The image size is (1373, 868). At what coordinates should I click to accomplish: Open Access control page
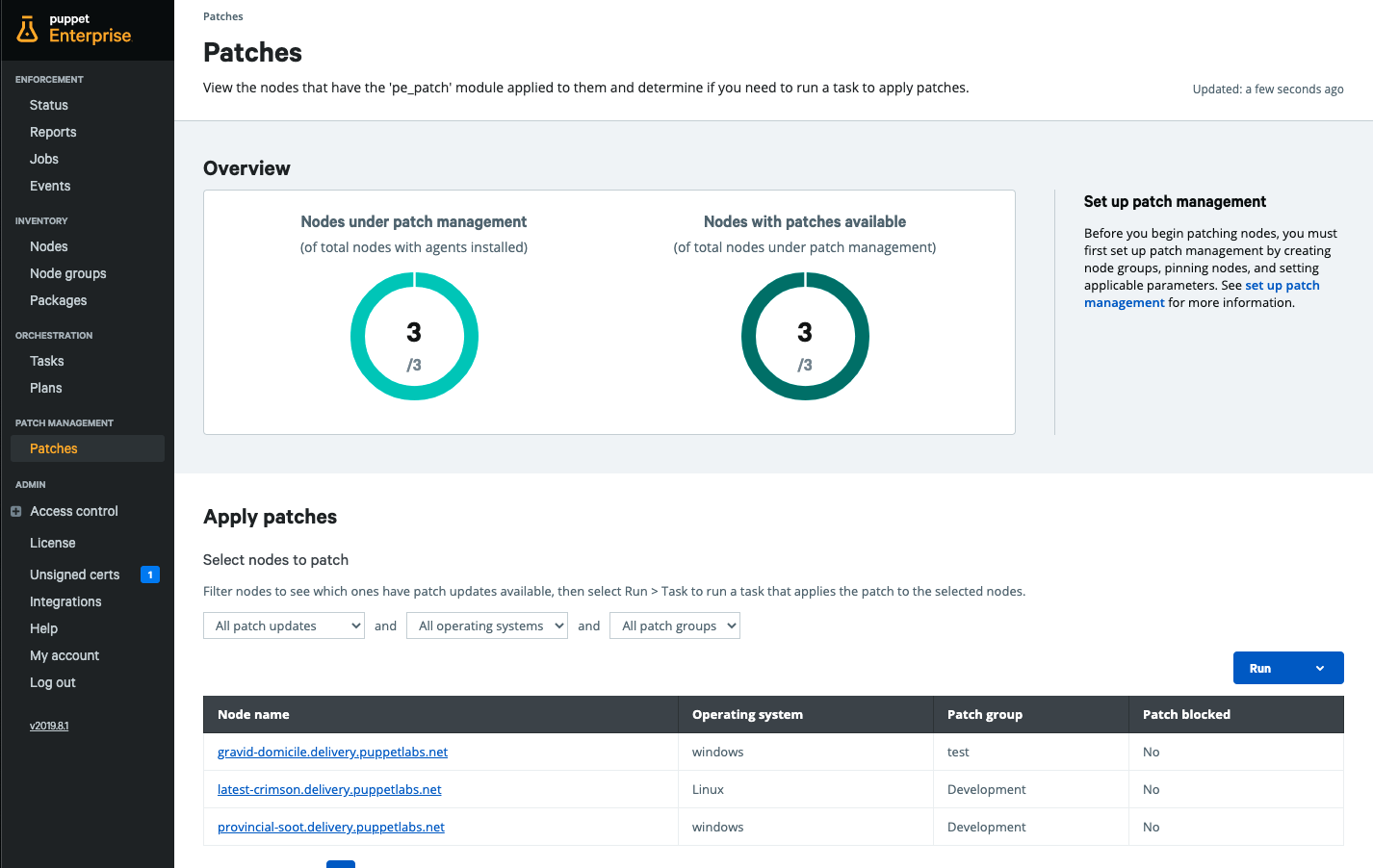74,511
